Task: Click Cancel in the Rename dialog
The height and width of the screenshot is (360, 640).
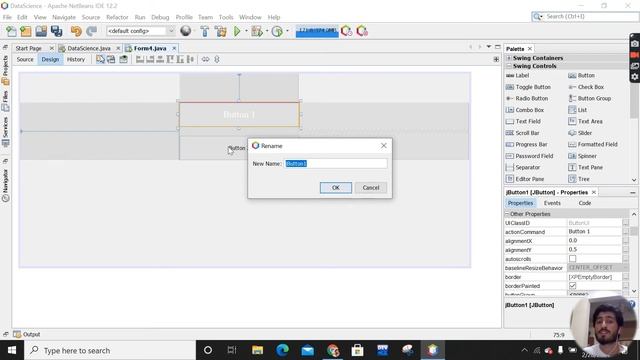Action: coord(371,188)
